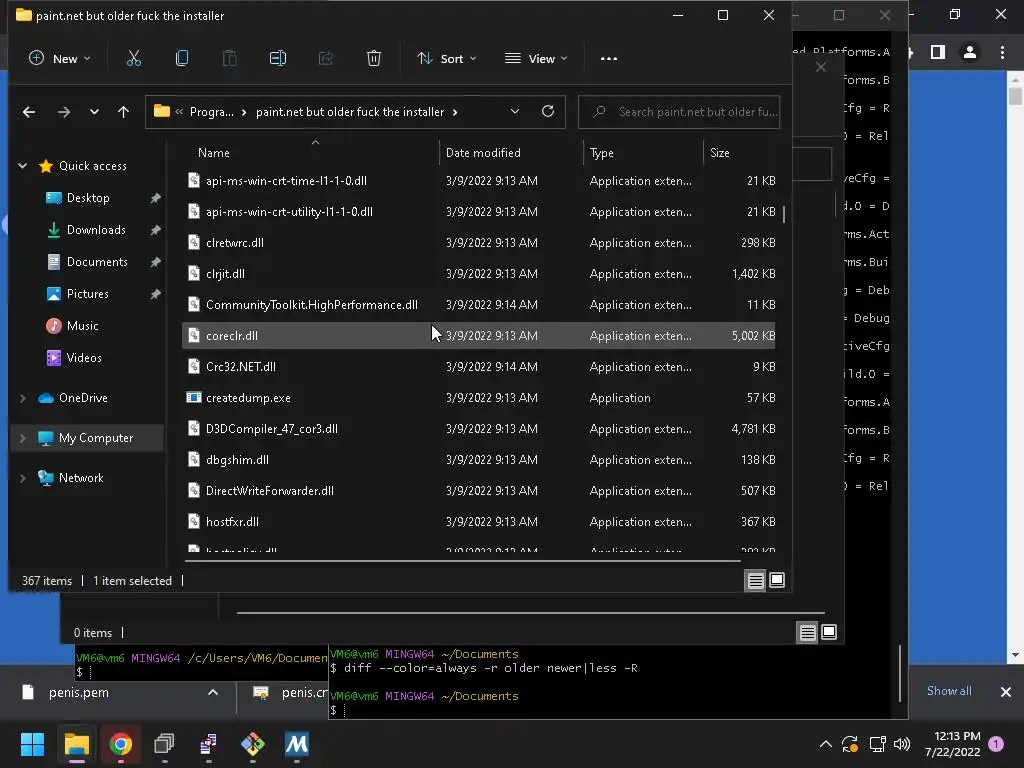The height and width of the screenshot is (768, 1024).
Task: Select Pictures in Quick access
Action: click(87, 294)
